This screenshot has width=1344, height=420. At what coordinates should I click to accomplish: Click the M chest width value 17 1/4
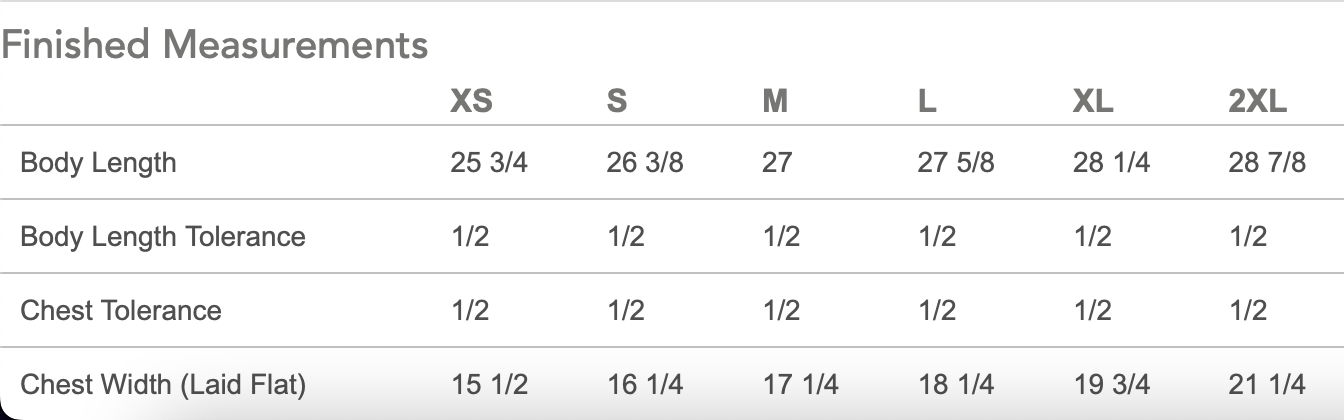tap(800, 384)
